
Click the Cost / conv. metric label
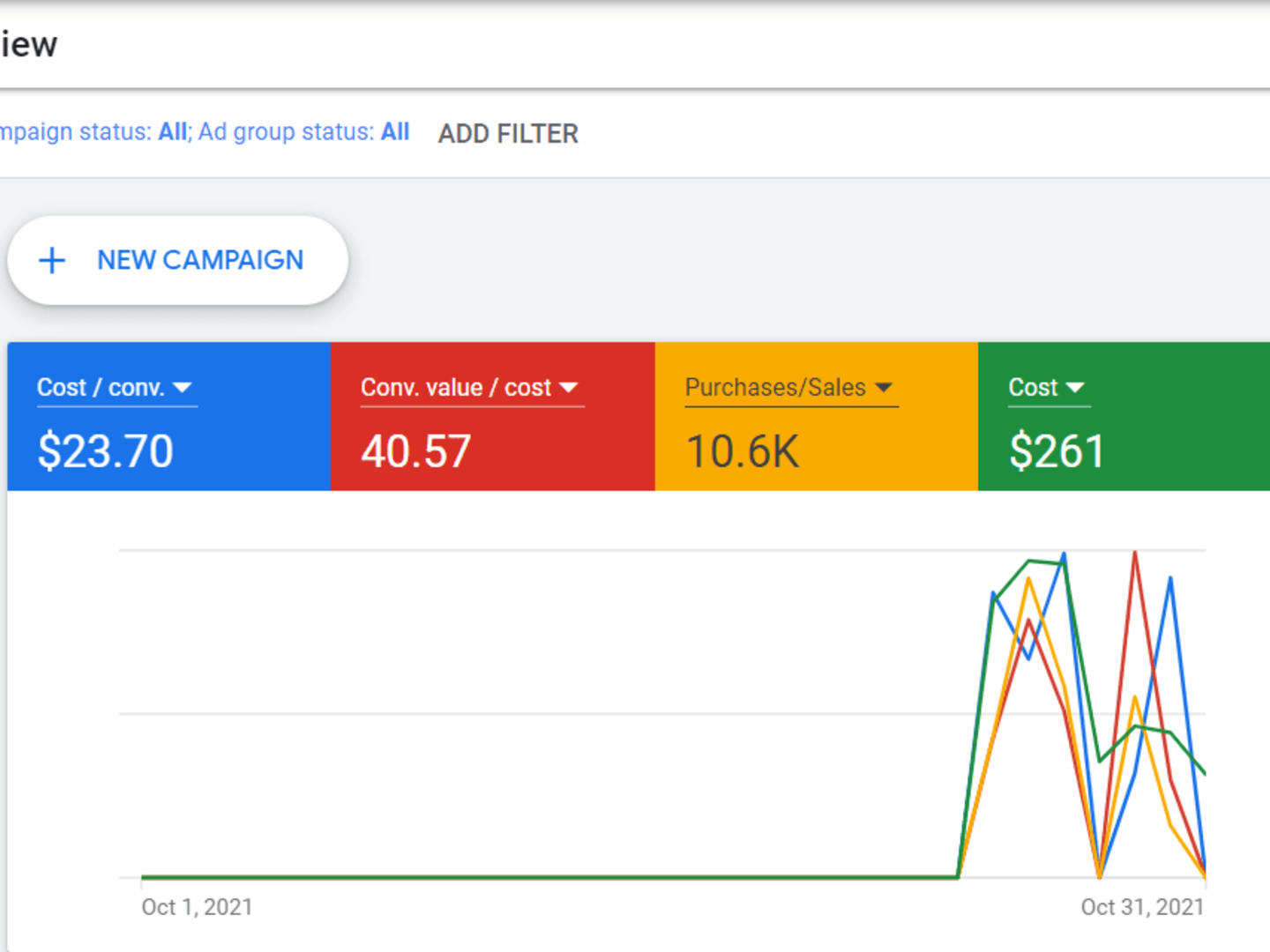coord(101,388)
